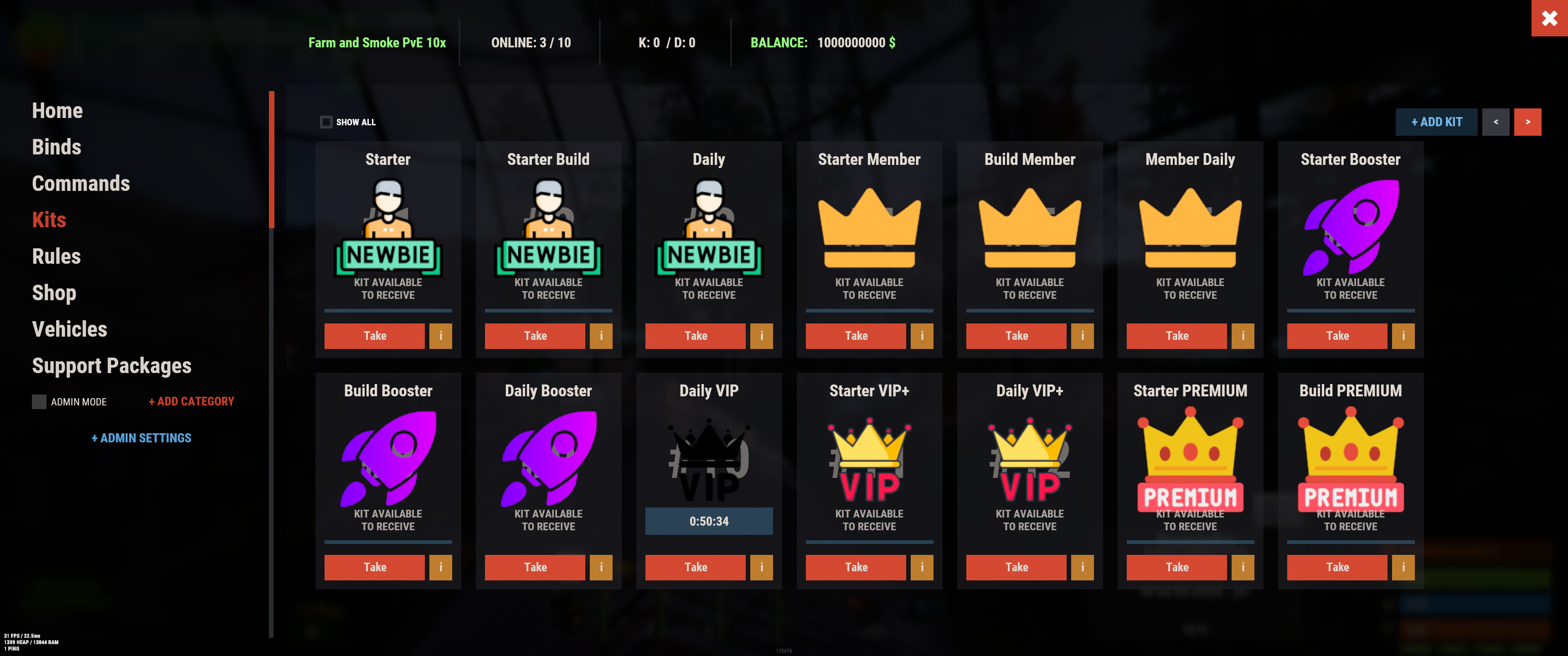The height and width of the screenshot is (656, 1568).
Task: Open the Vehicles menu section
Action: [69, 329]
